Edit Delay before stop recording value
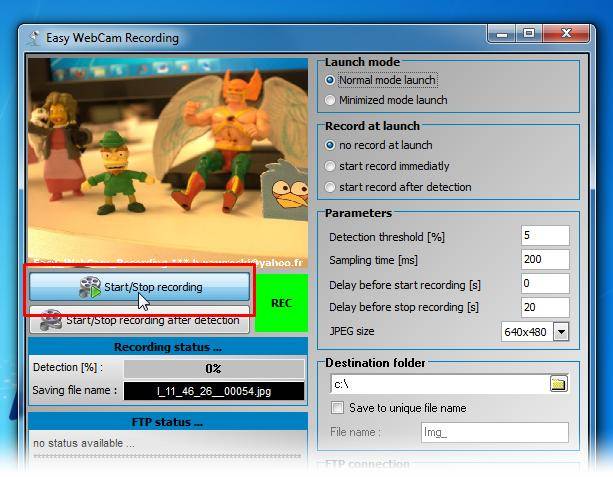The height and width of the screenshot is (477, 613). 545,307
